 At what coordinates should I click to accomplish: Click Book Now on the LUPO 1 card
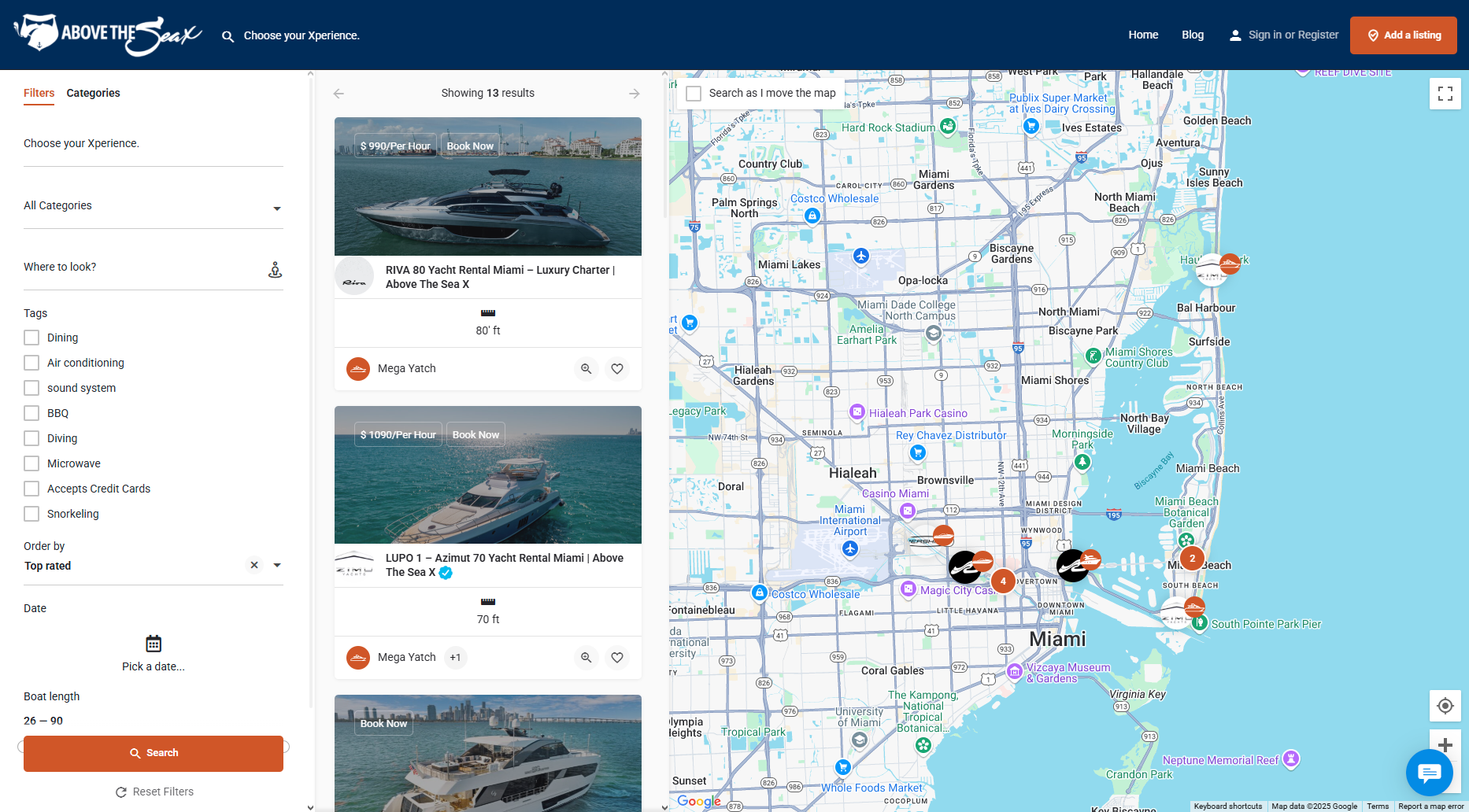pyautogui.click(x=475, y=434)
